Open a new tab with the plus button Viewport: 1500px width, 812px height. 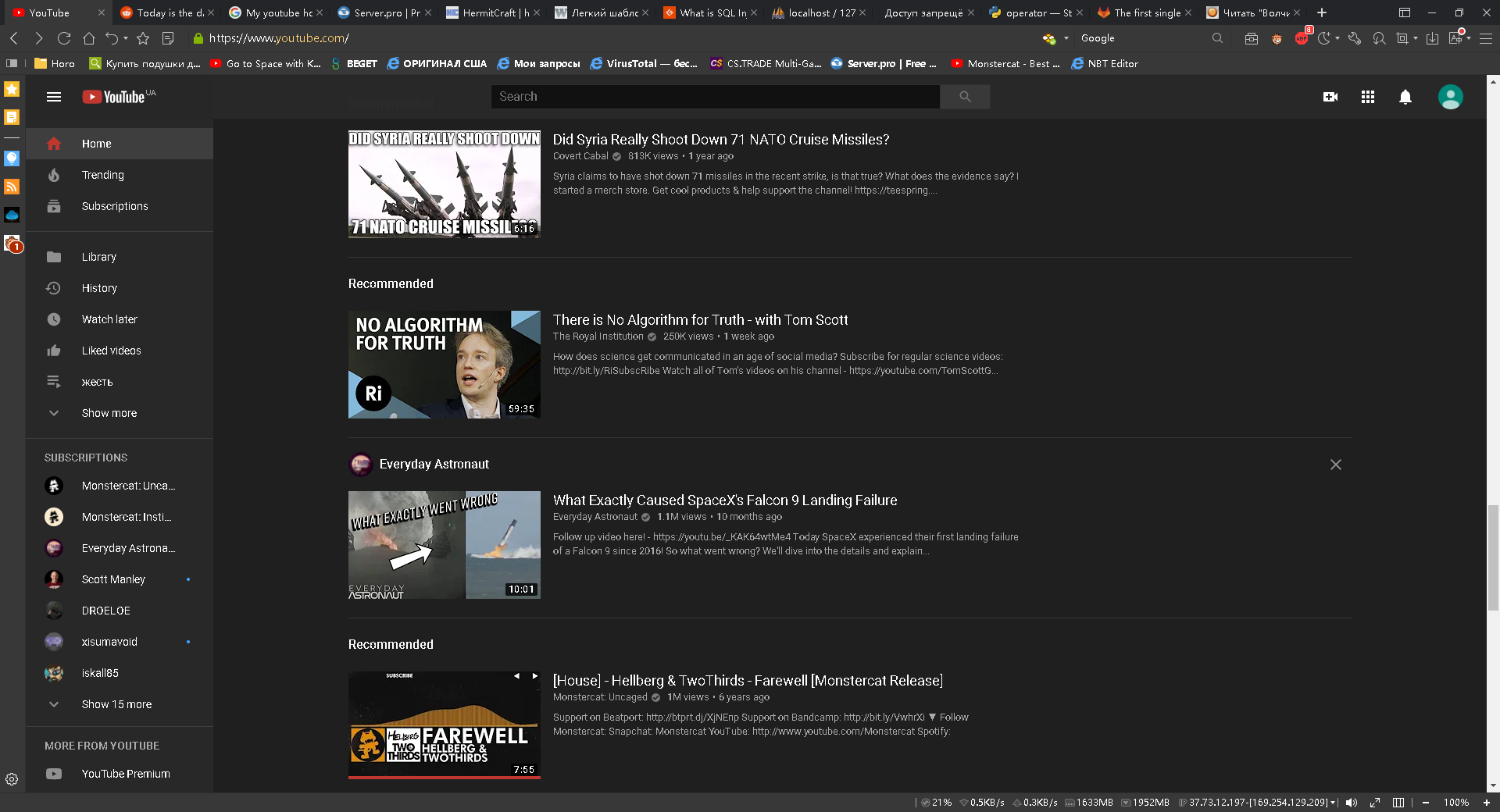point(1322,12)
